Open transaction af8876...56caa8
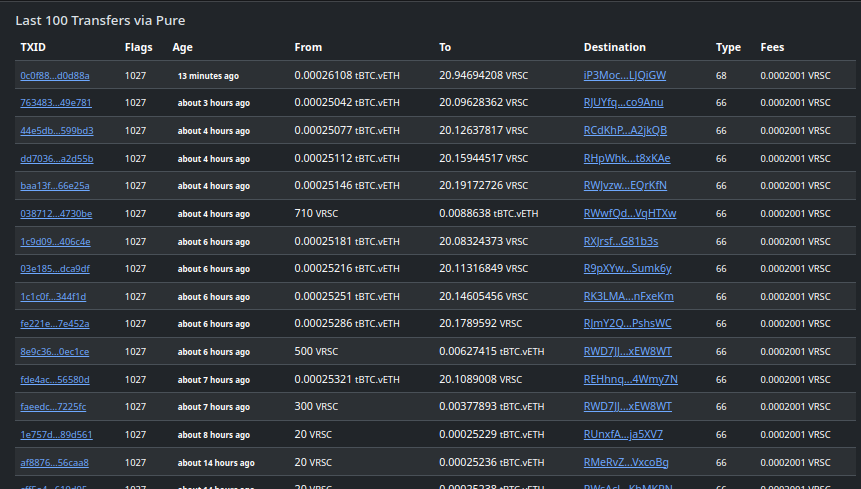861x489 pixels. tap(54, 463)
